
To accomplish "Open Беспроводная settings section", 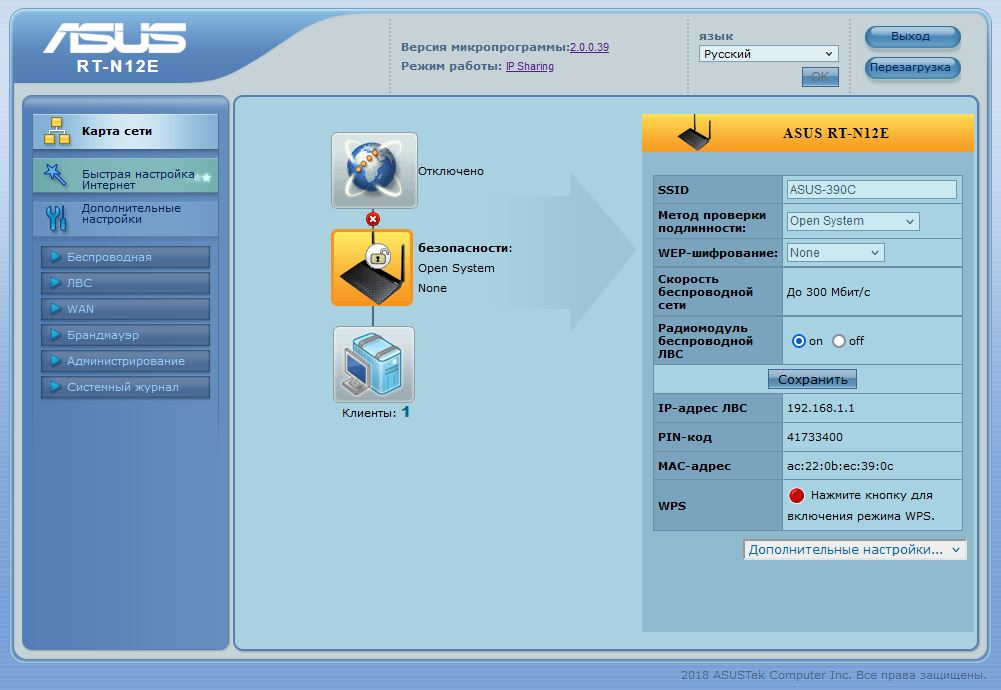I will pos(126,257).
